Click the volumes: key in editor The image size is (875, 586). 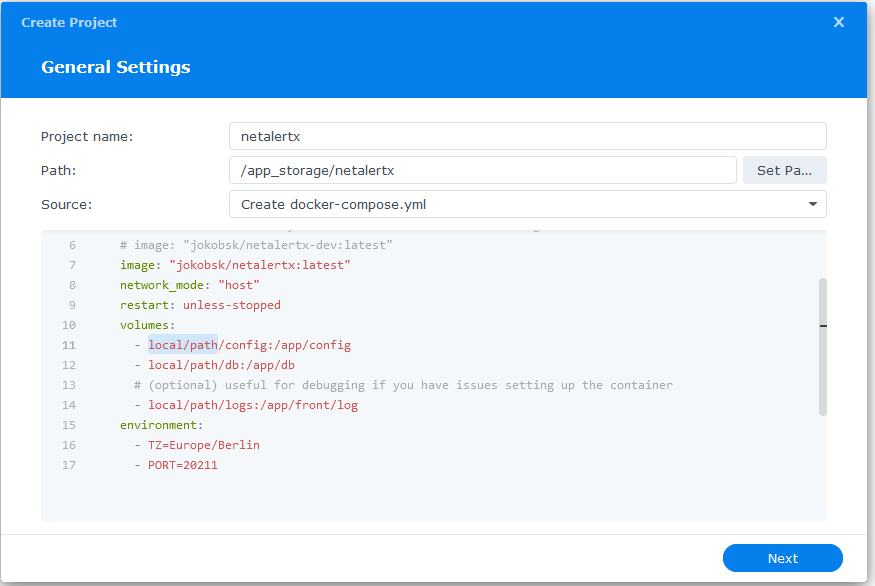pyautogui.click(x=147, y=325)
